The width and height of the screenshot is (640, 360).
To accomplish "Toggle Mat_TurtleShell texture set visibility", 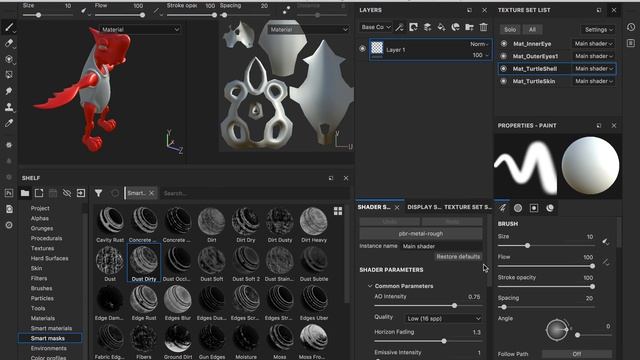I will (504, 69).
